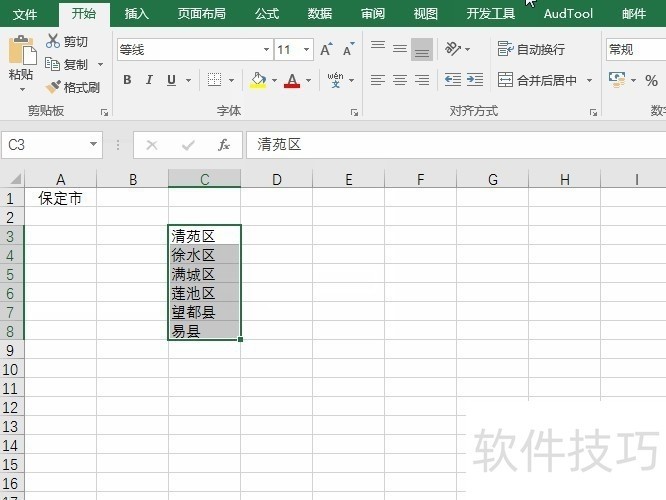
Task: Expand copy options arrow beside 复制
Action: tap(101, 65)
